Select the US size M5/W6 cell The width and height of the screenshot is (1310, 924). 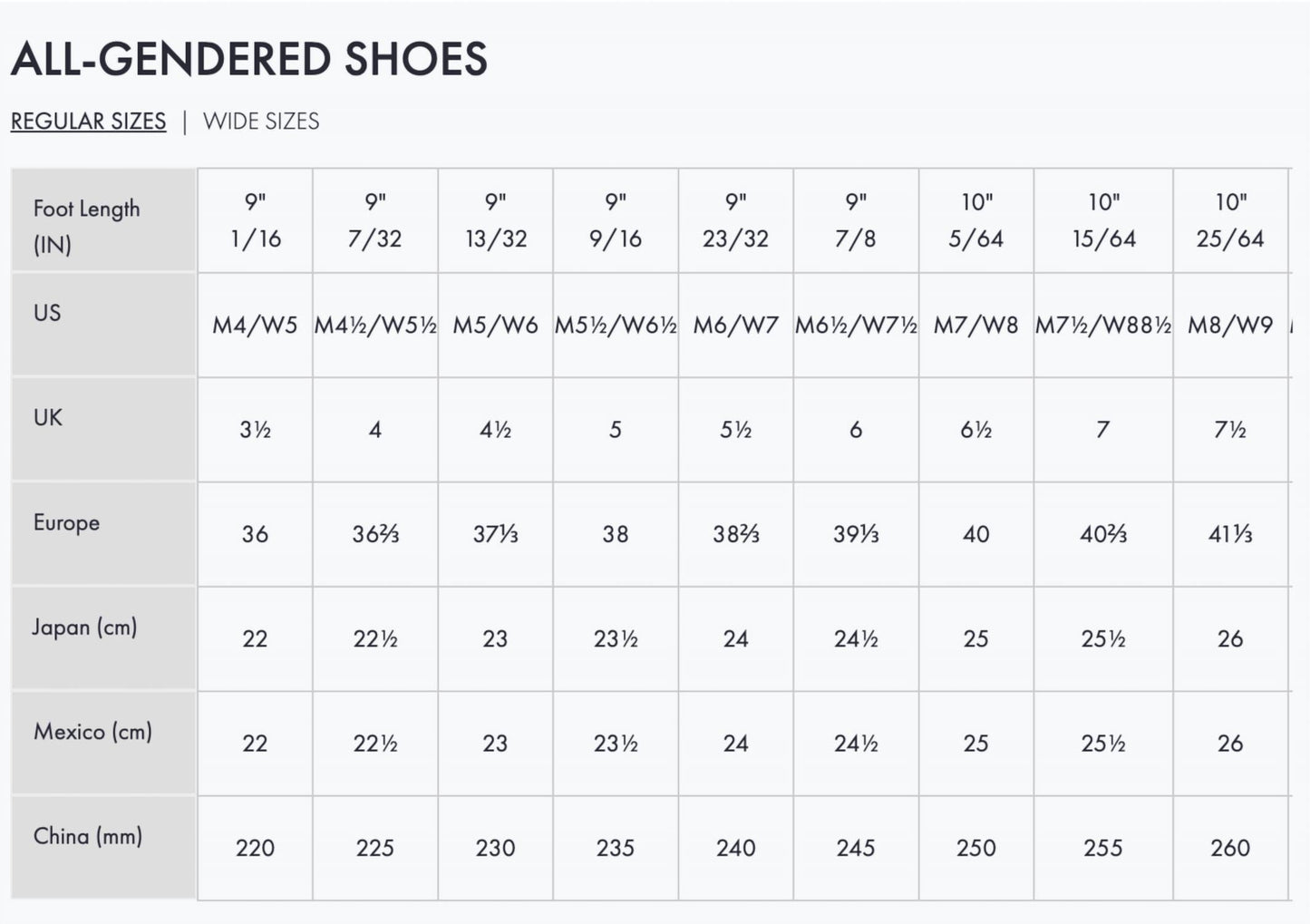[494, 324]
